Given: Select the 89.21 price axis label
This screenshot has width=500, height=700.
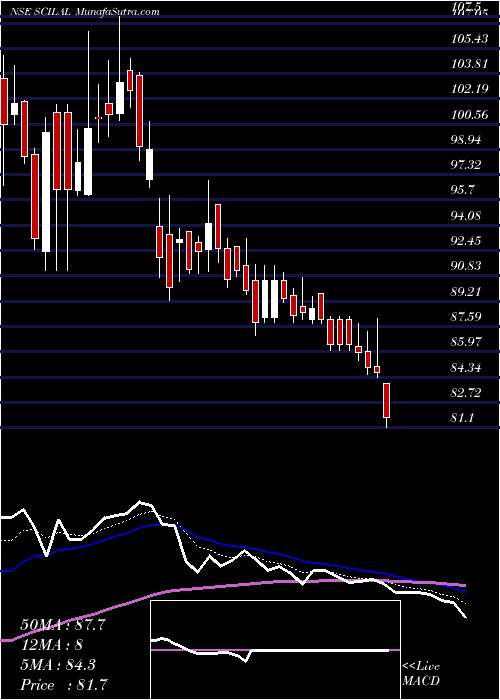Looking at the screenshot, I should click(467, 292).
